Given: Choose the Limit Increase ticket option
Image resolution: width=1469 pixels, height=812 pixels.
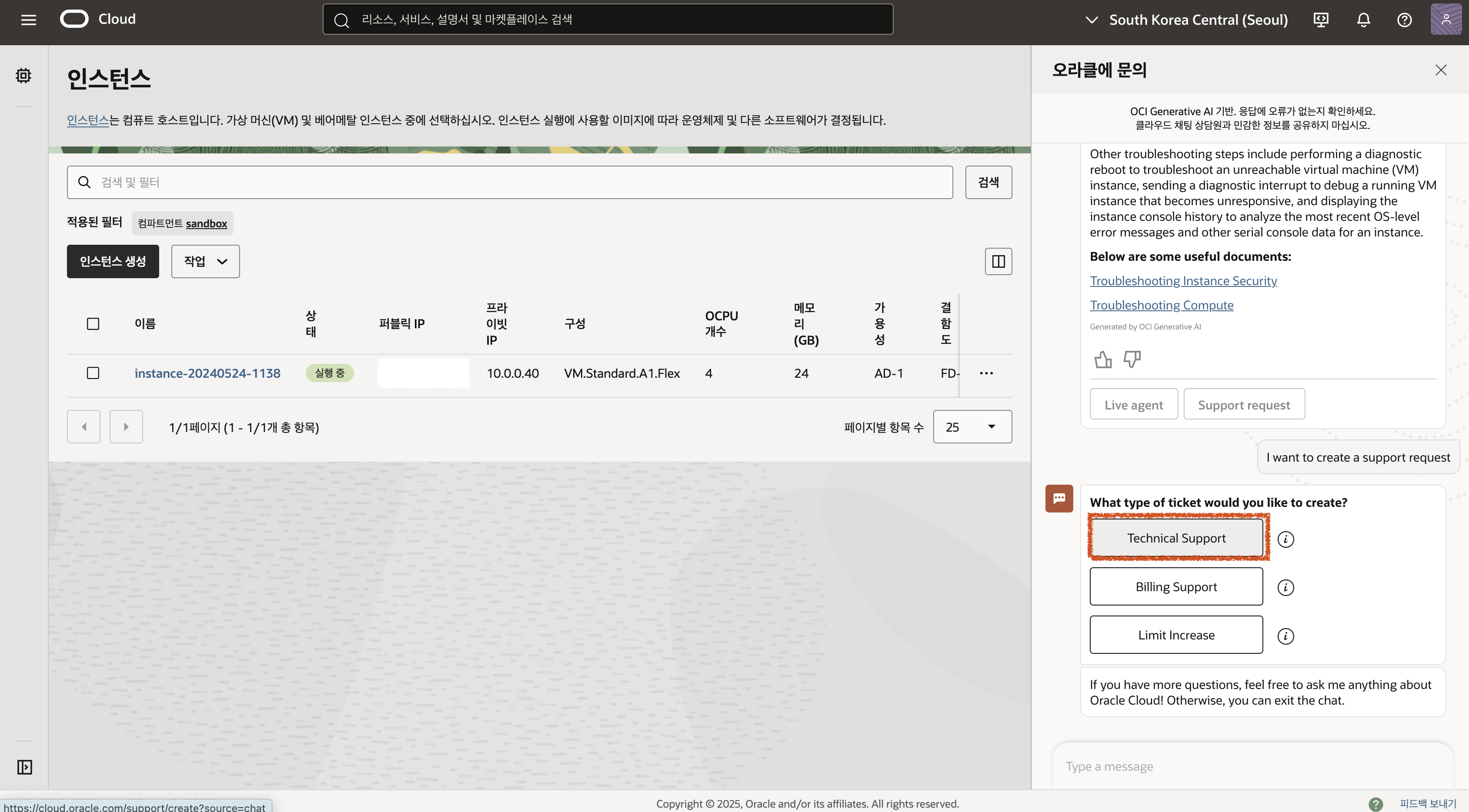Looking at the screenshot, I should (1176, 635).
